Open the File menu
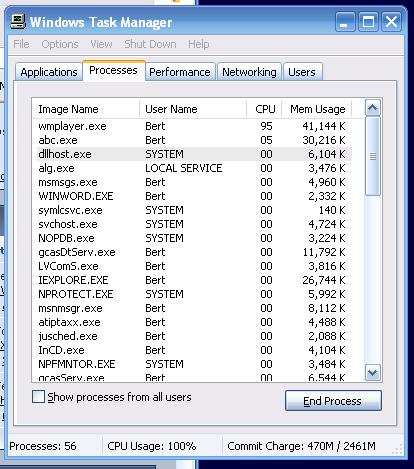This screenshot has height=469, width=414. pos(21,44)
